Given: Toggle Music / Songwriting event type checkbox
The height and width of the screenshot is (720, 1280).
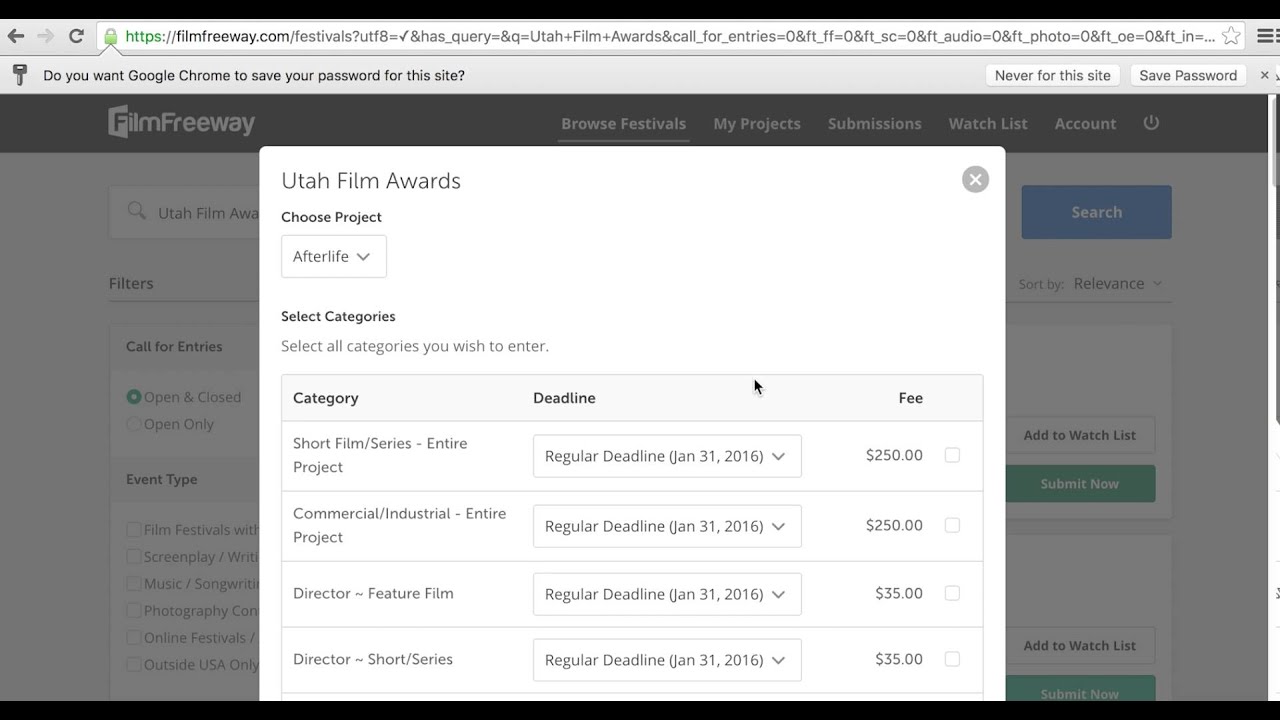Looking at the screenshot, I should 134,584.
